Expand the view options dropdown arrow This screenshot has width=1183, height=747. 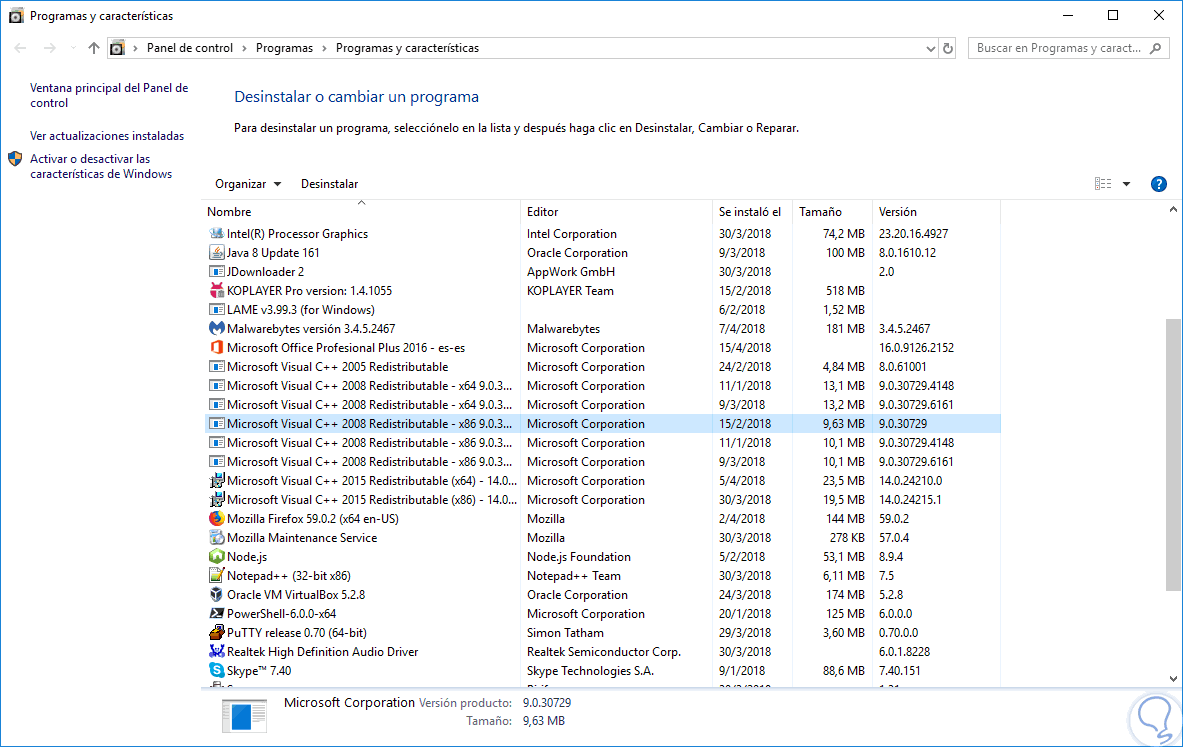click(x=1126, y=184)
